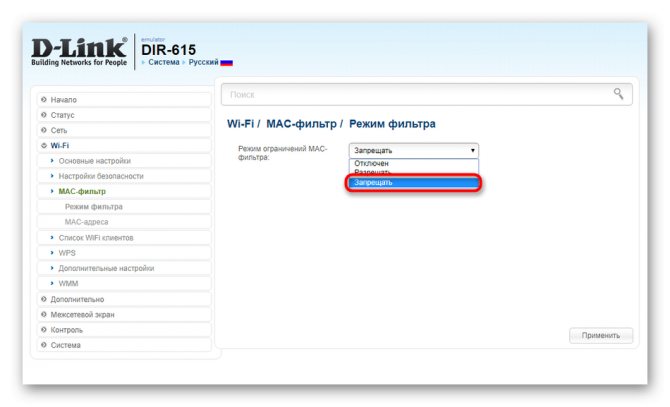The width and height of the screenshot is (670, 407).
Task: Open Основные настройки under Wi-Fi
Action: 124,161
